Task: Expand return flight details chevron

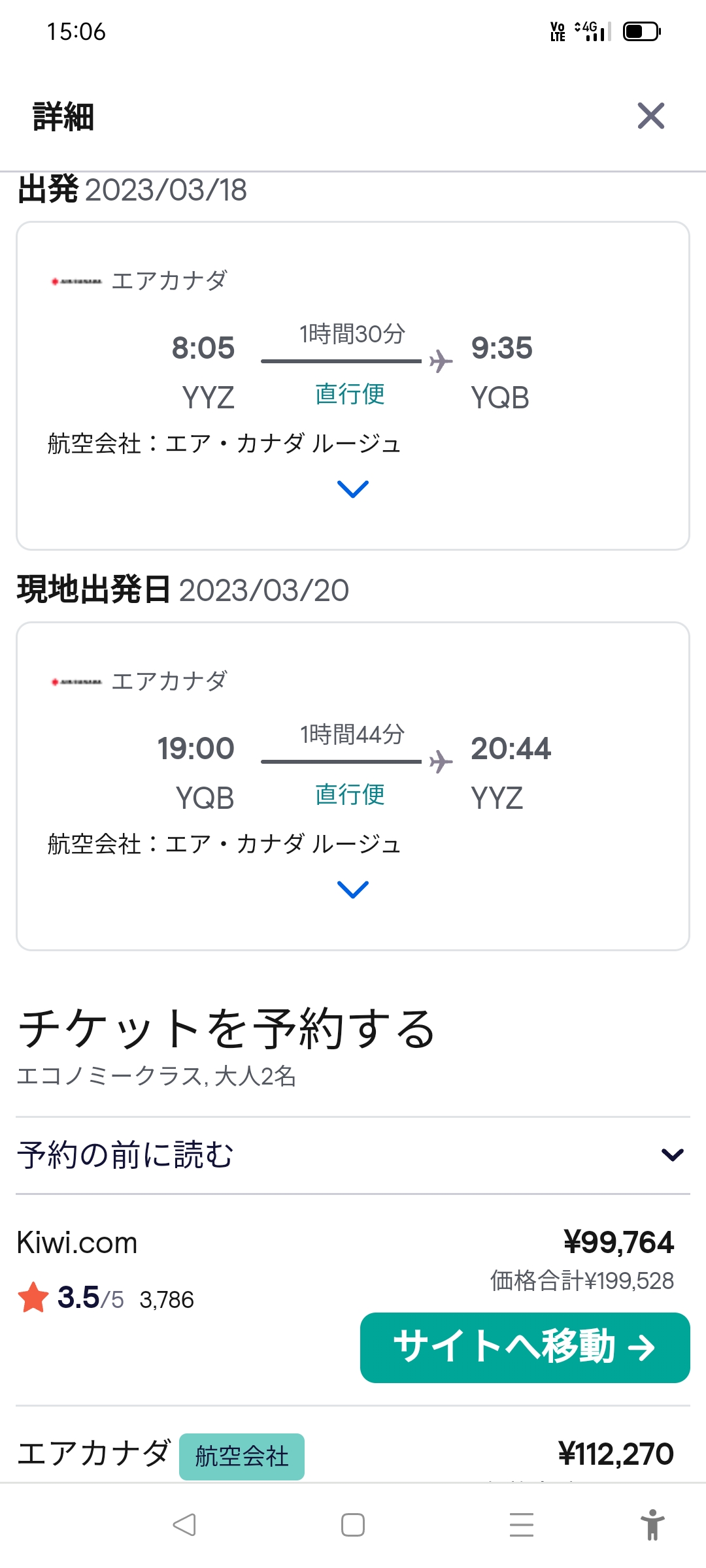Action: (352, 889)
